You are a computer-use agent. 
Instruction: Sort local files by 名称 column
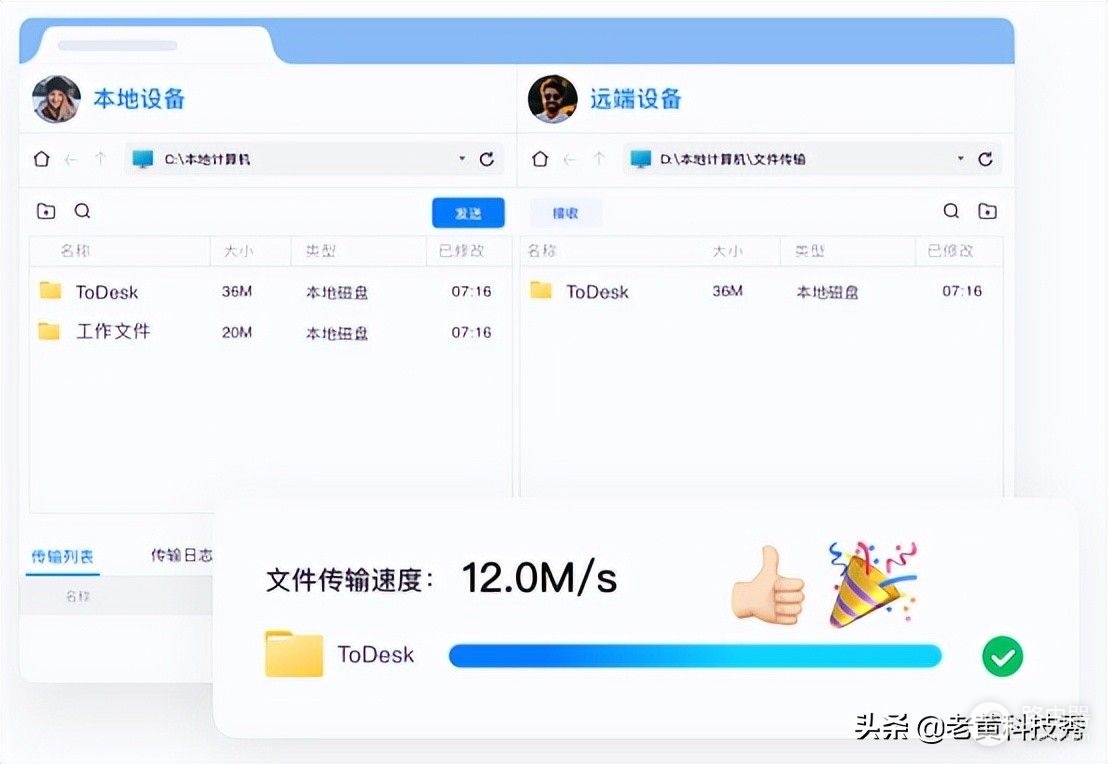[75, 251]
